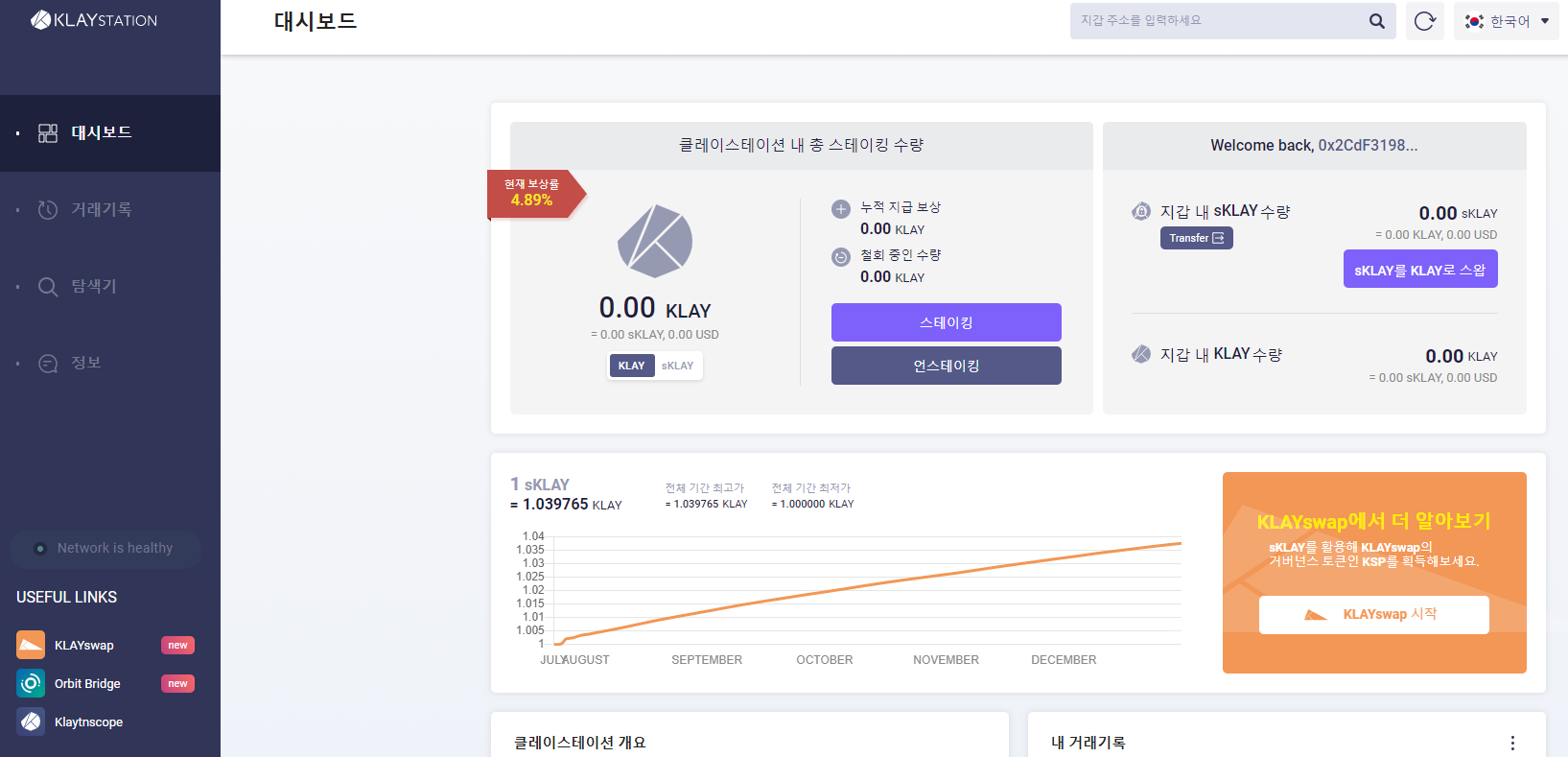
Task: Click the SEPTEMBER axis label
Action: tap(707, 660)
